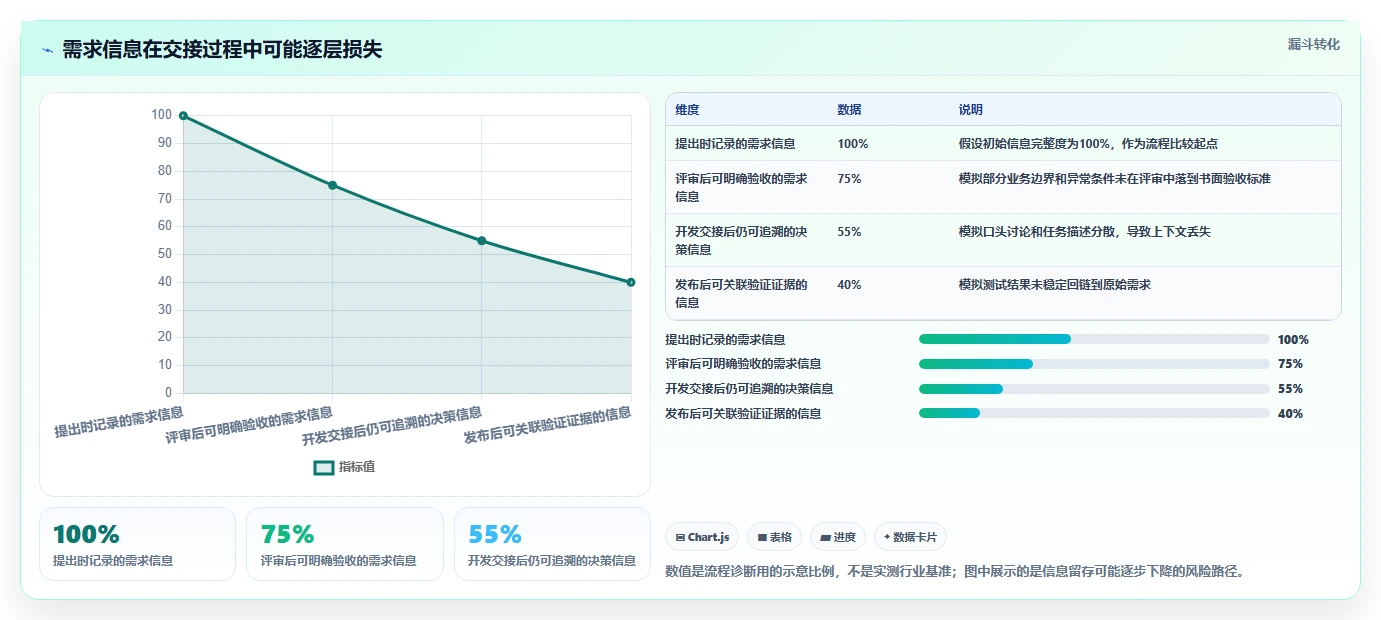Click y-axis tick label 100

pos(161,115)
